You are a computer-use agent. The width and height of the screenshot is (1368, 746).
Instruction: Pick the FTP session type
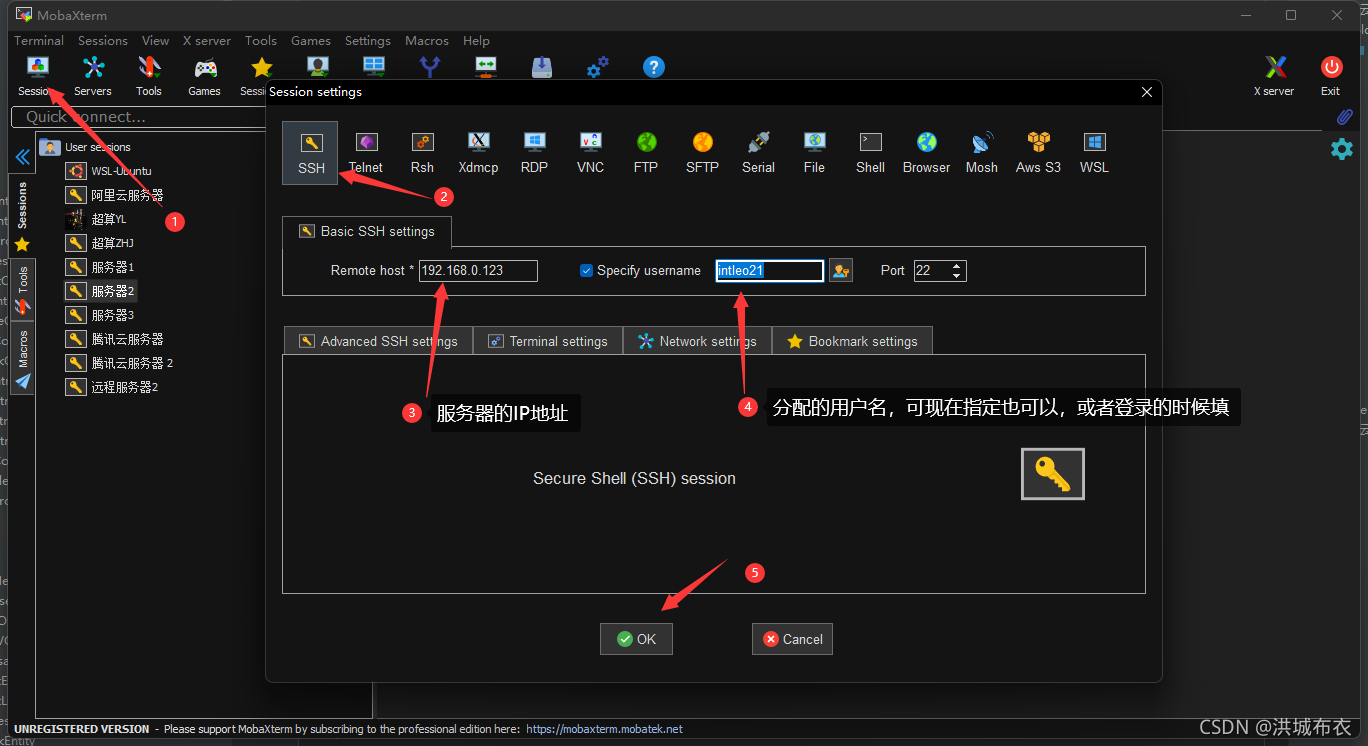pos(646,153)
